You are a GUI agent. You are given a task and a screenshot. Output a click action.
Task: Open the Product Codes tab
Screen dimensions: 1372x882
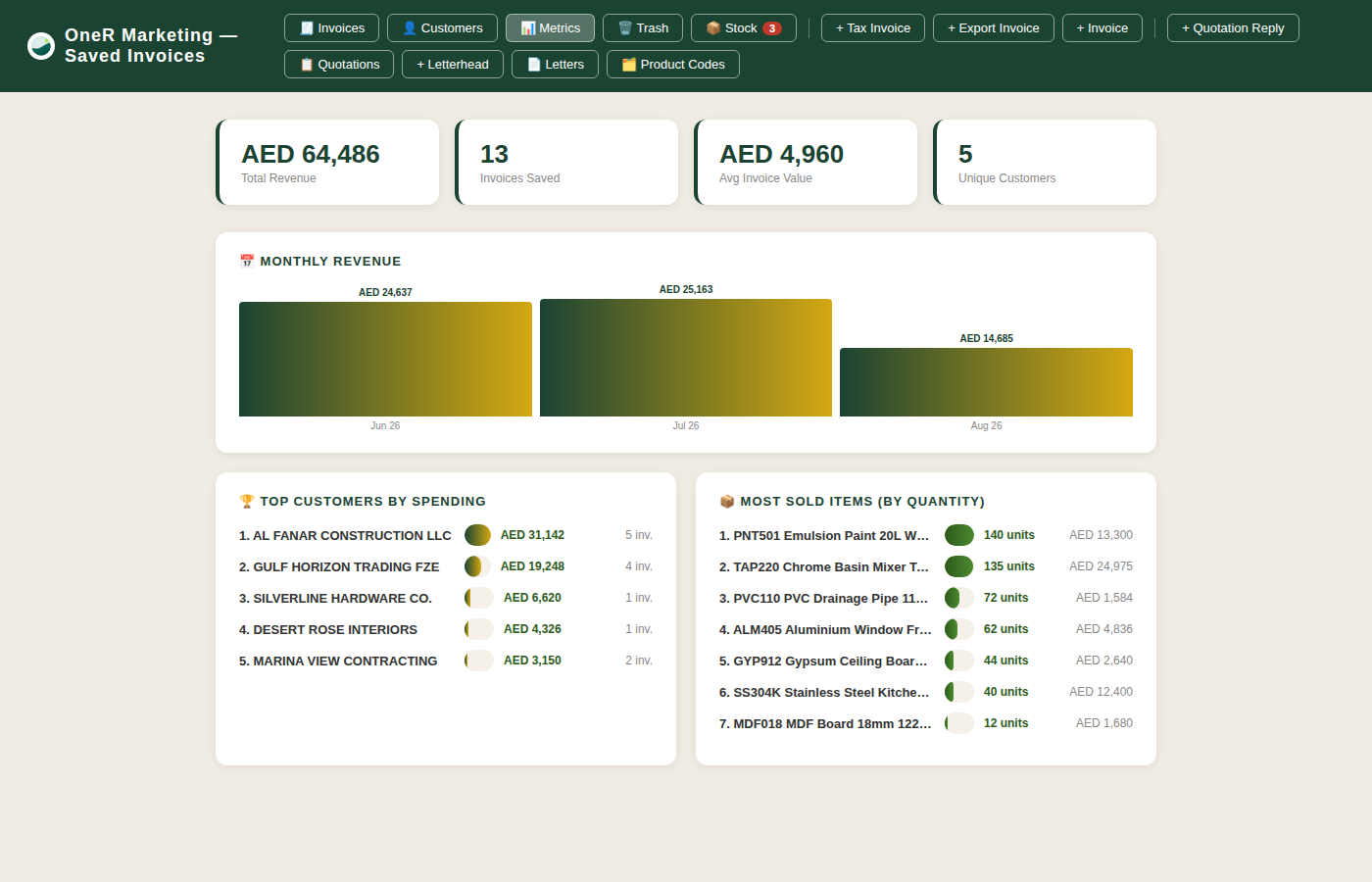673,65
